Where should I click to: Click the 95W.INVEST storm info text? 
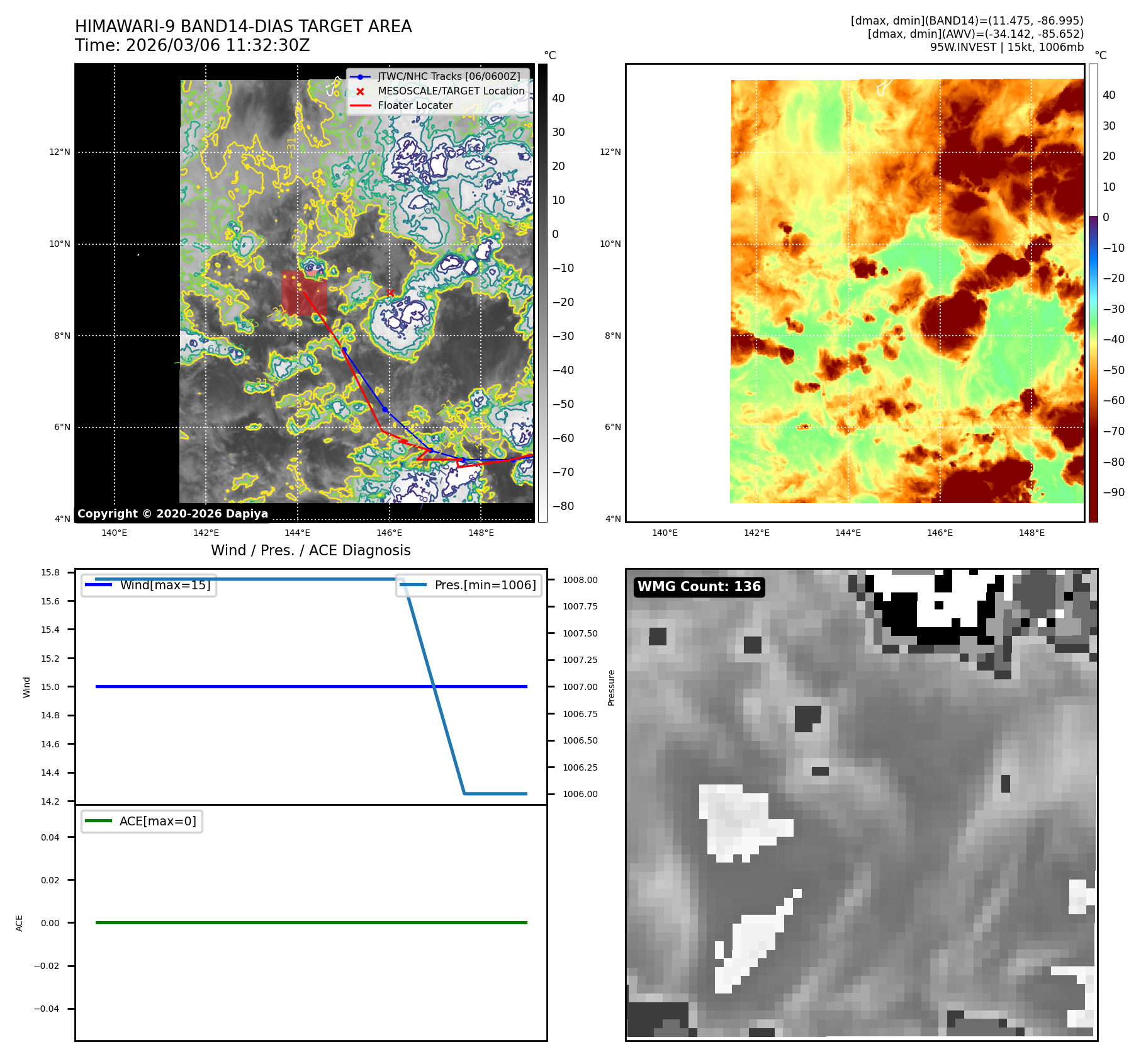coord(1006,47)
